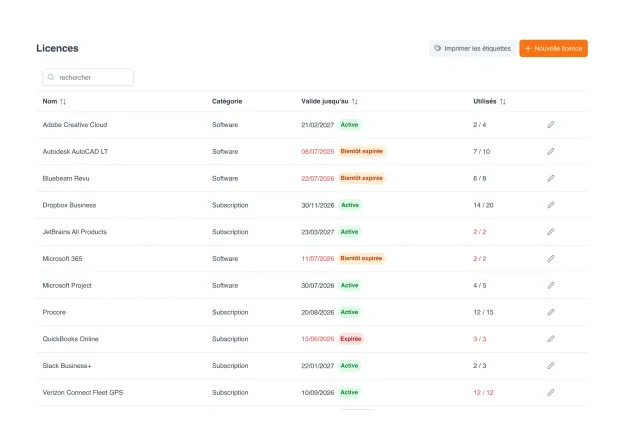Edit the Microsoft Project licence
Image resolution: width=624 pixels, height=441 pixels.
click(550, 285)
